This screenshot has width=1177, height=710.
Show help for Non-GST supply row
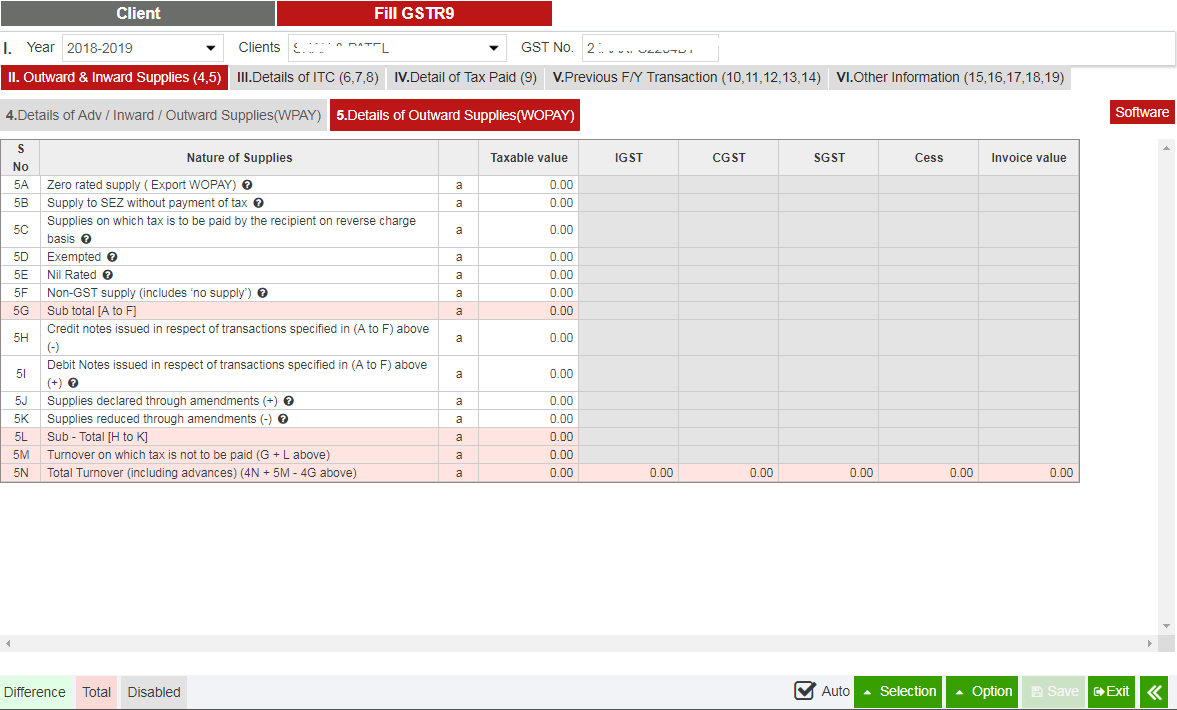(x=262, y=293)
